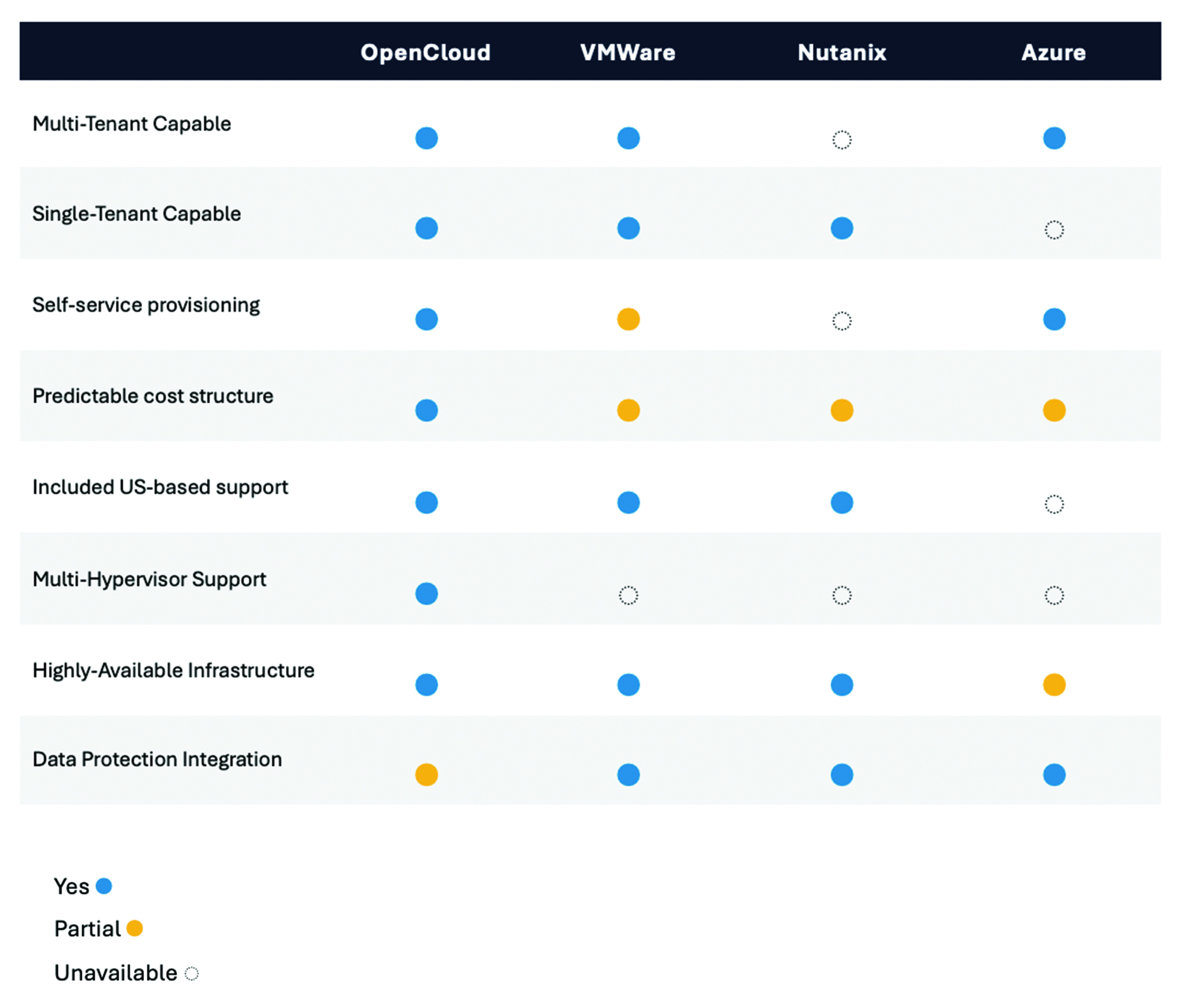
Task: Select the "Azure" column header
Action: coord(1054,53)
